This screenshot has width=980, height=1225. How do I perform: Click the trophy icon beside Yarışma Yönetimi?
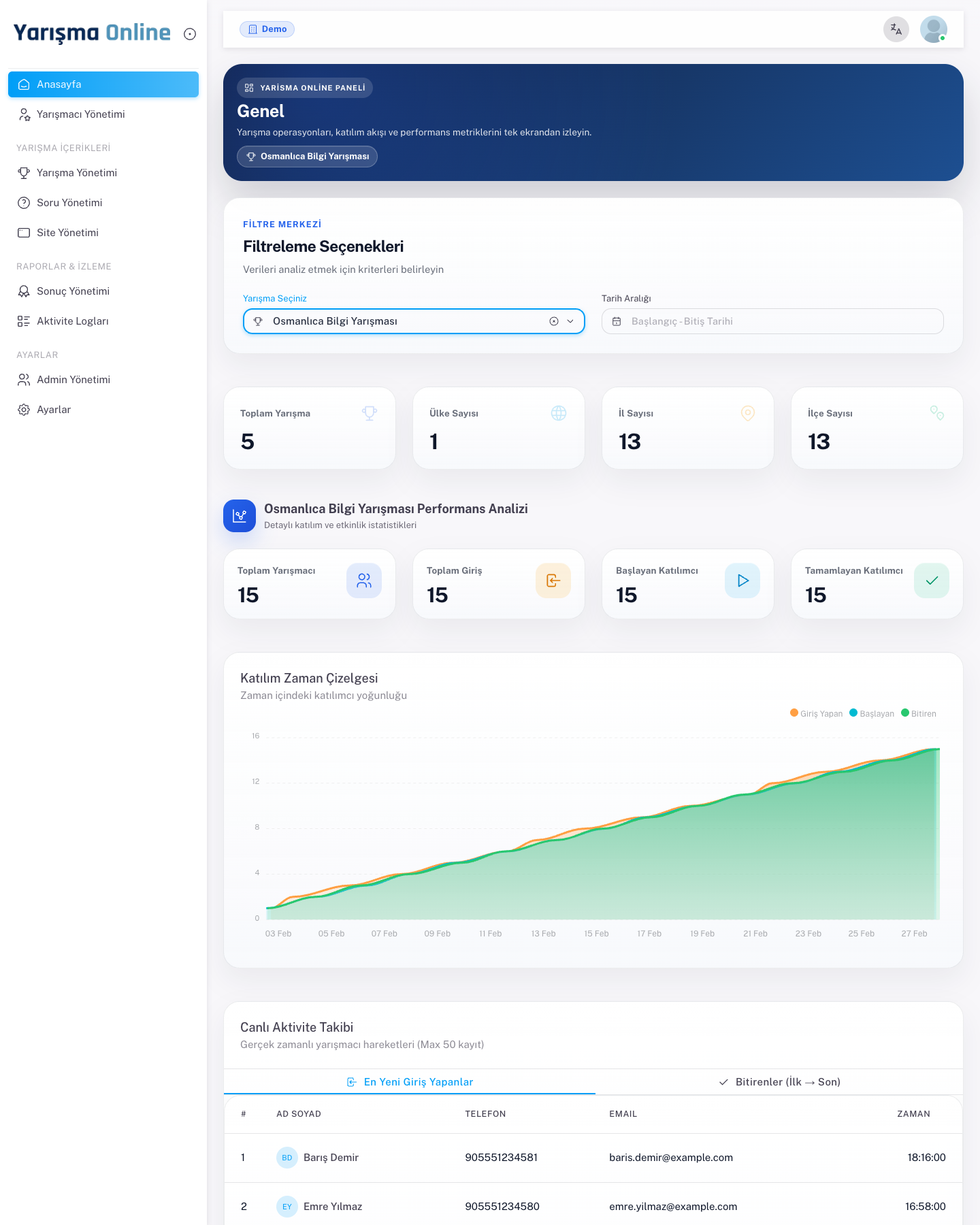pyautogui.click(x=24, y=173)
